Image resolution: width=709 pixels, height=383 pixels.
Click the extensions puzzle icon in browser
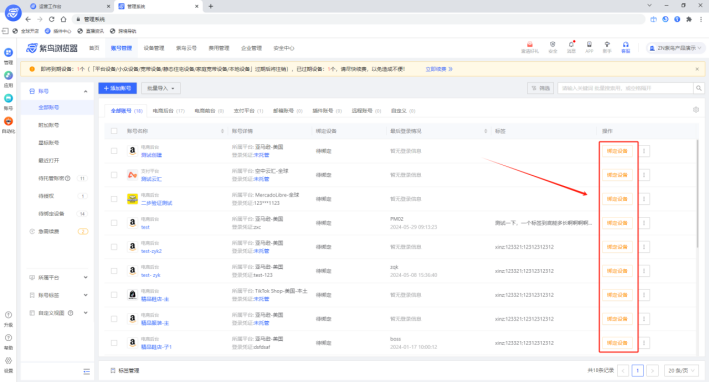click(x=689, y=19)
